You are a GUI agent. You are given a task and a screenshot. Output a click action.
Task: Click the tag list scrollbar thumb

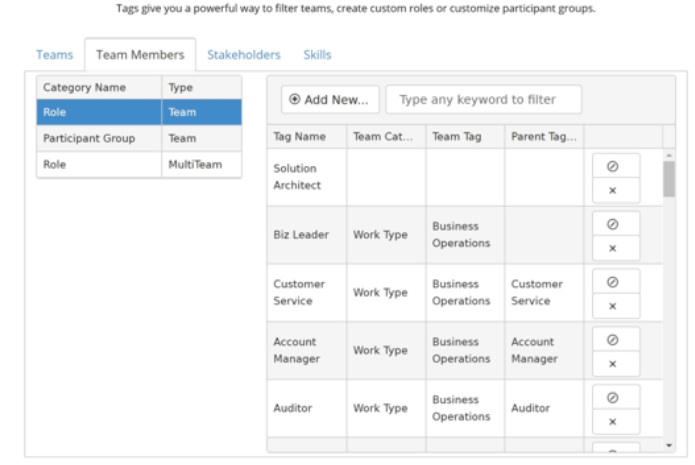669,179
